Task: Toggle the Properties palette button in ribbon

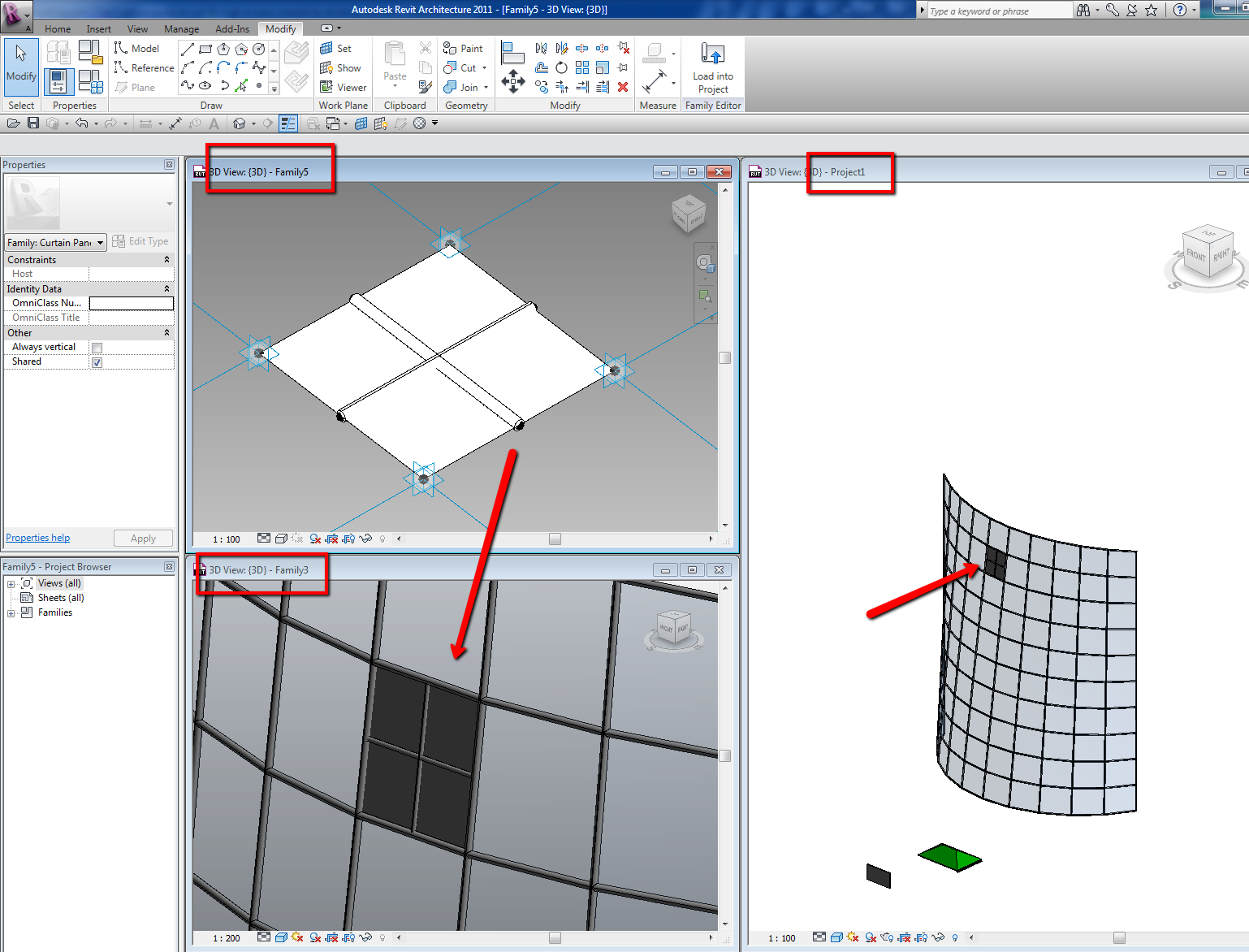Action: (x=58, y=81)
